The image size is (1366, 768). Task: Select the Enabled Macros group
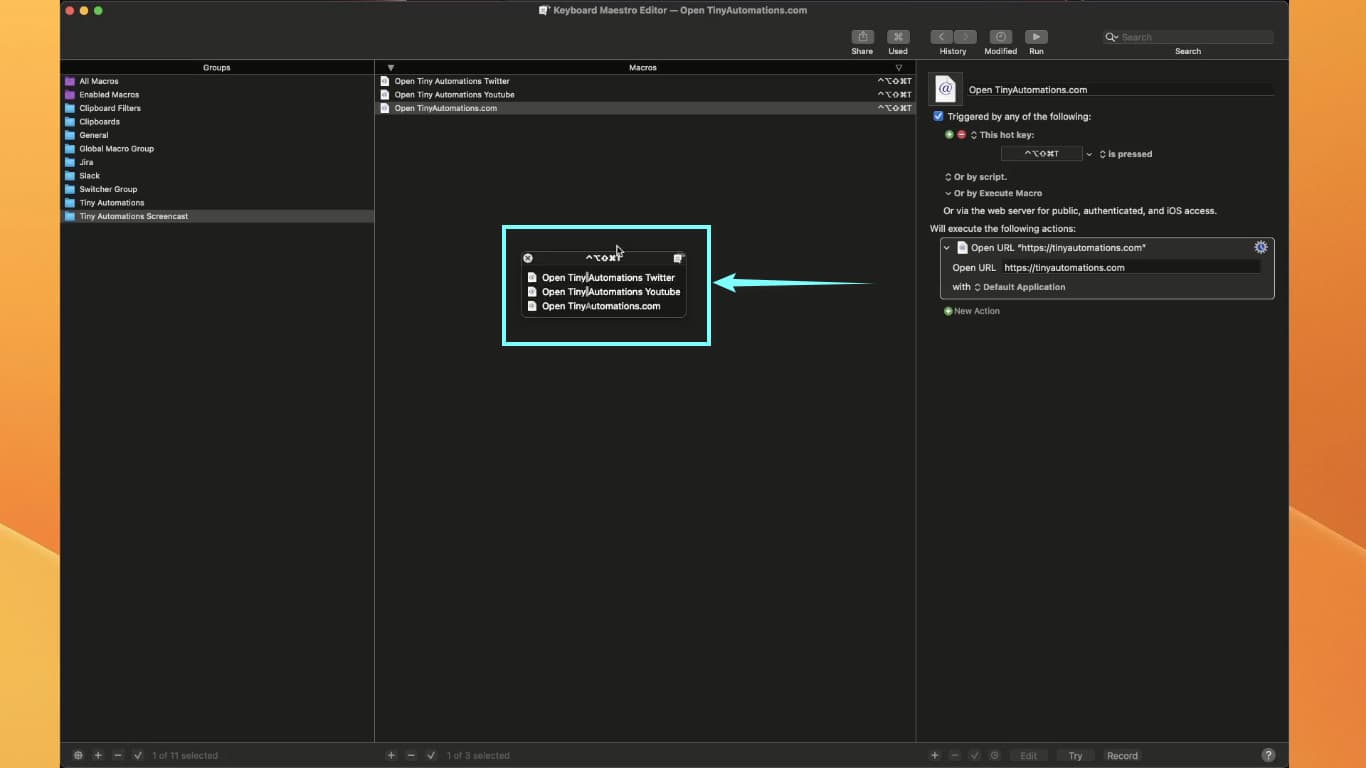(217, 95)
